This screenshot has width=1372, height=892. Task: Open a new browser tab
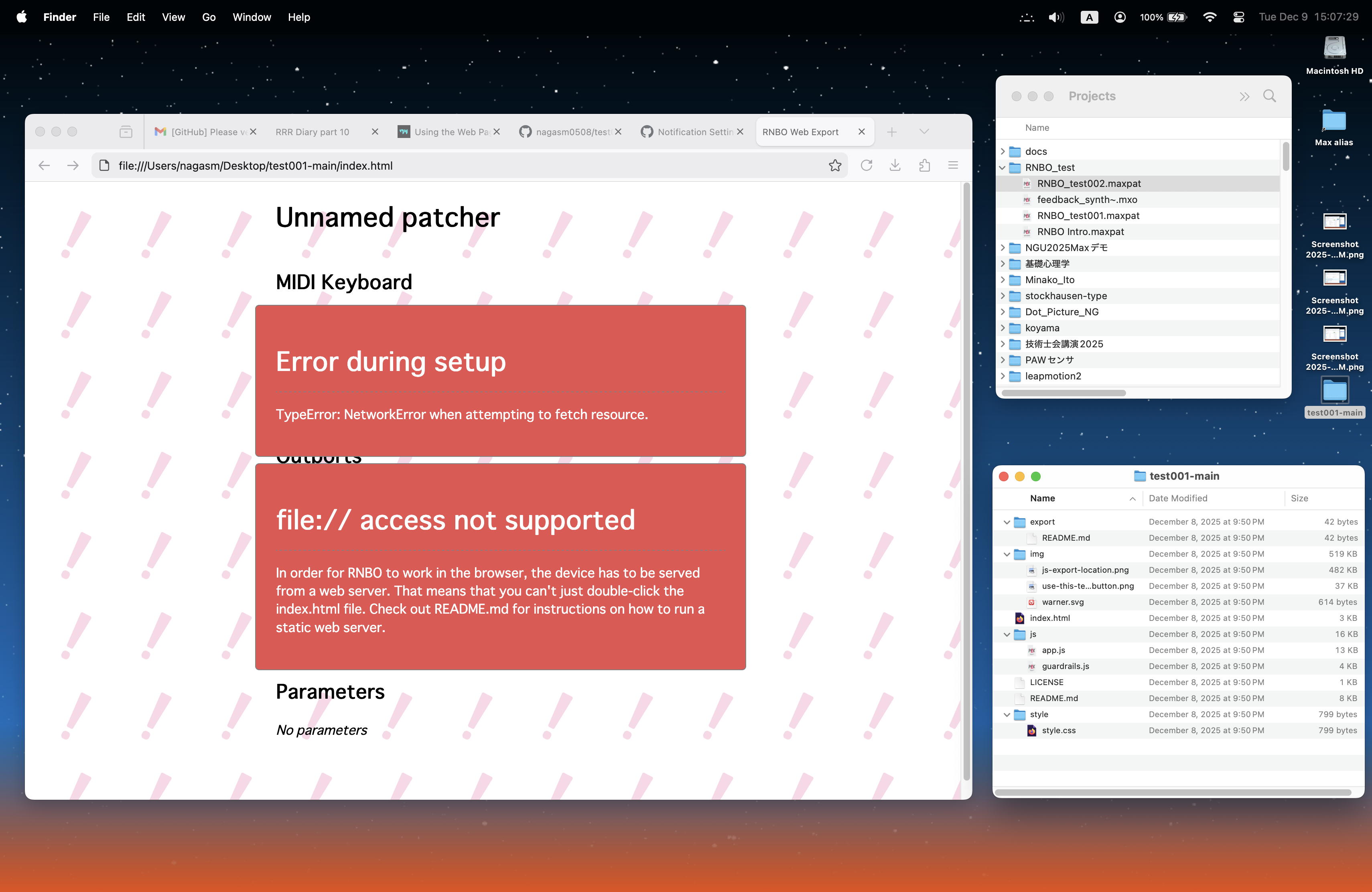[891, 132]
